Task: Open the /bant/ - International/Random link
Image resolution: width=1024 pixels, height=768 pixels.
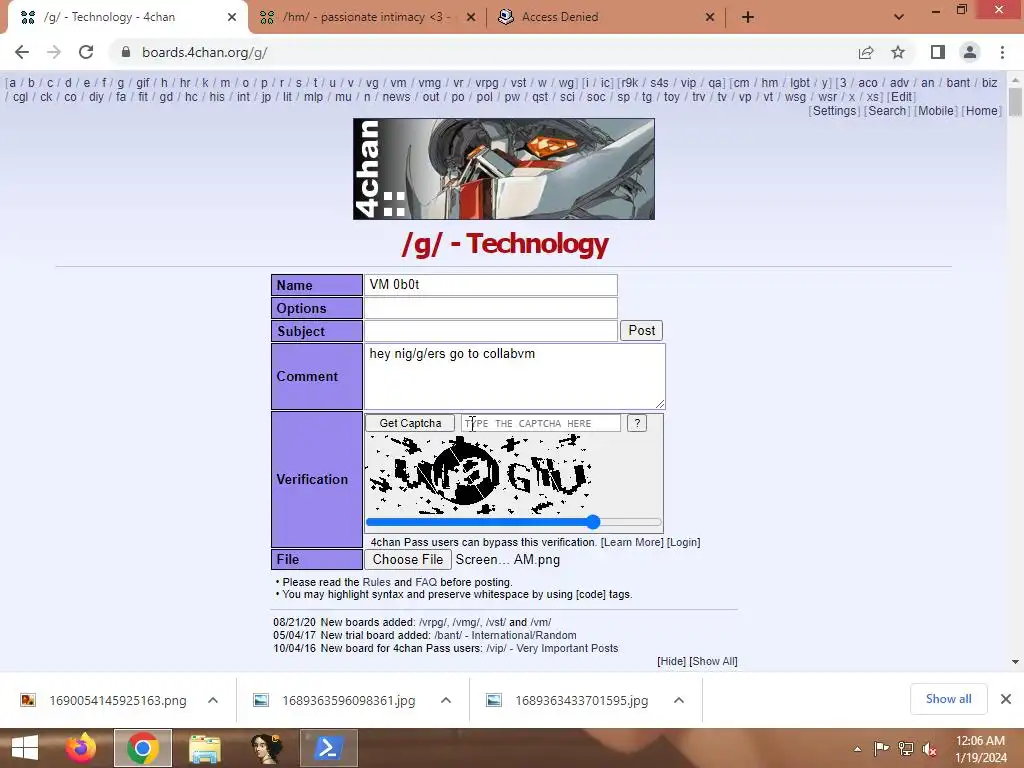Action: pyautogui.click(x=505, y=635)
